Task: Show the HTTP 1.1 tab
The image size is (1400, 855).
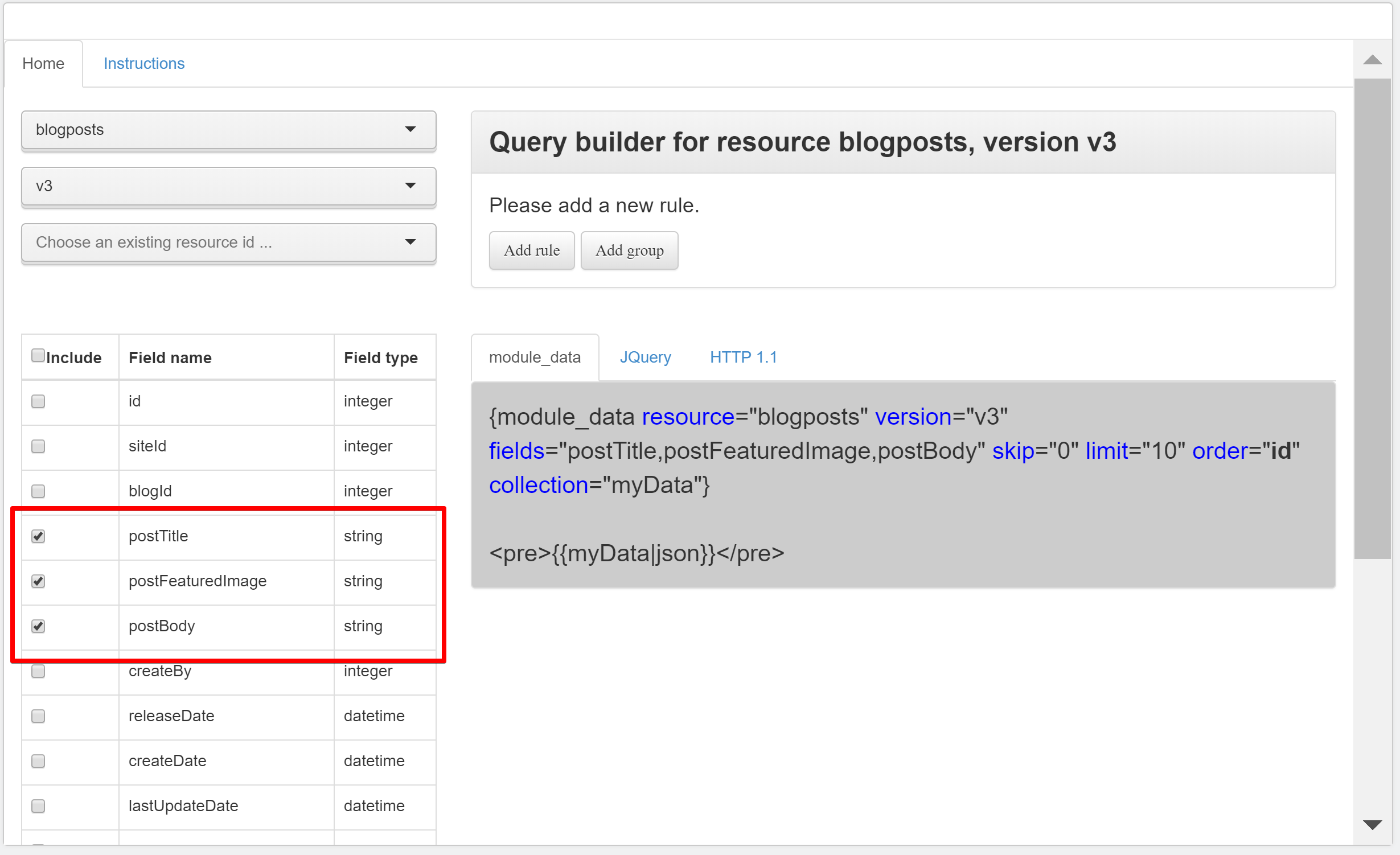Action: click(743, 357)
